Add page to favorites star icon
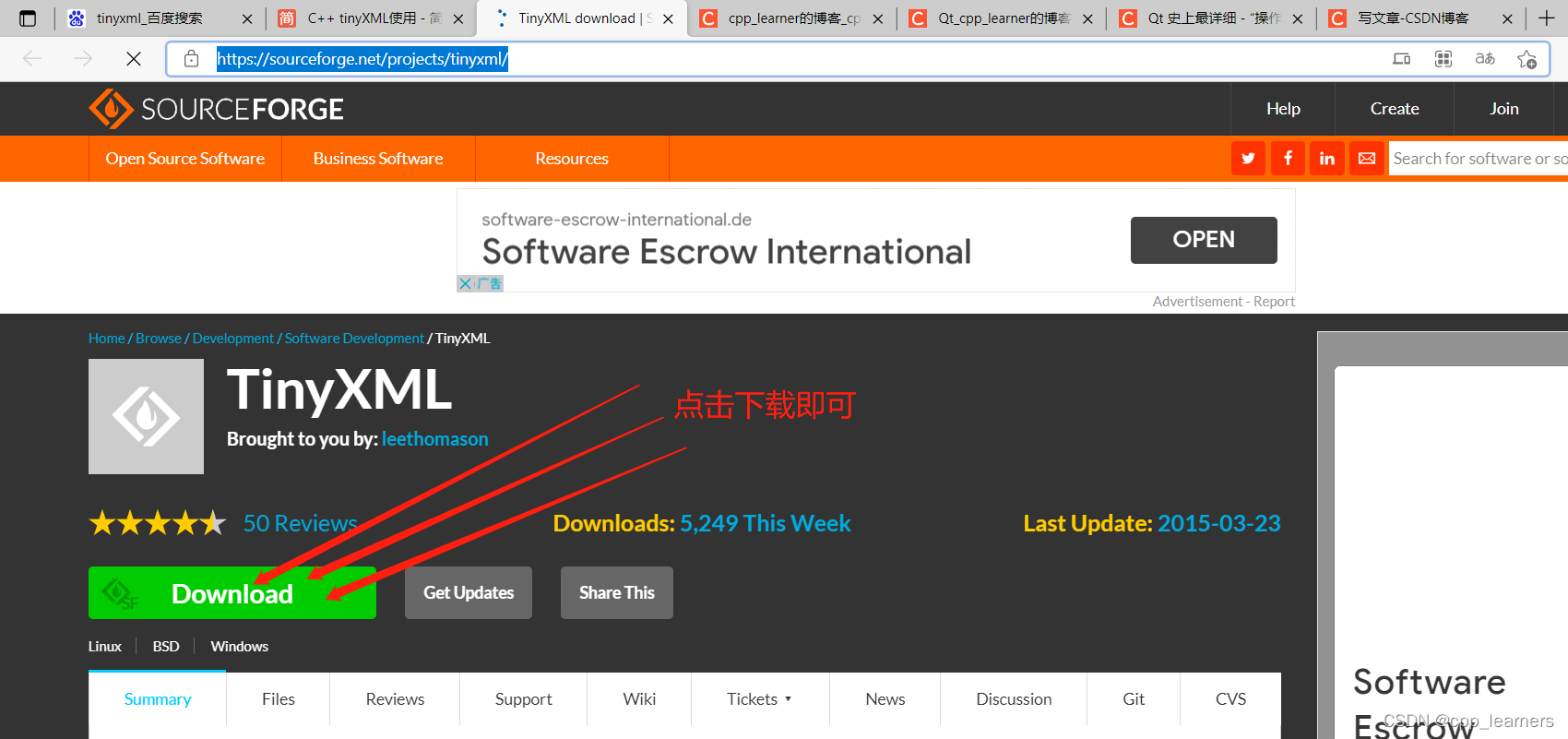The width and height of the screenshot is (1568, 739). point(1526,59)
